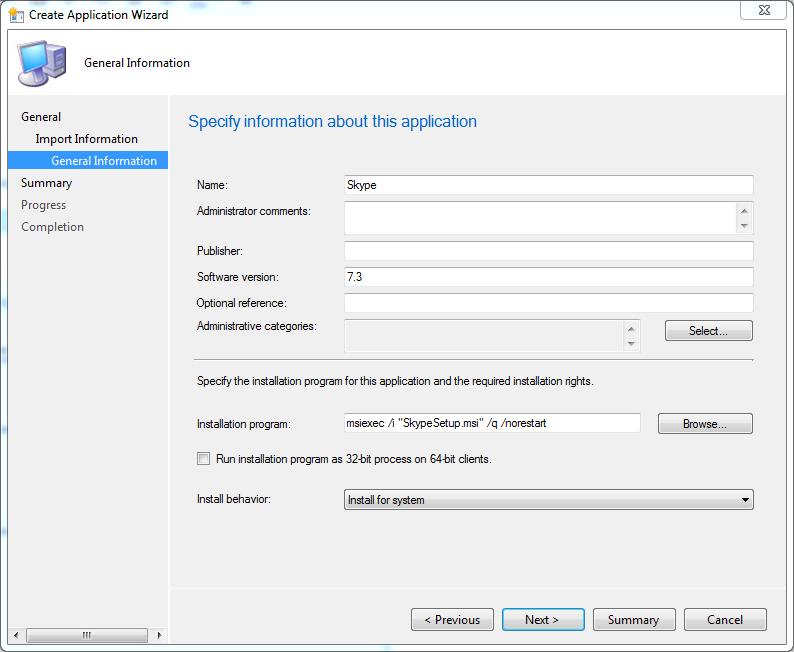Advance with the Next button
This screenshot has height=652, width=794.
(x=543, y=620)
